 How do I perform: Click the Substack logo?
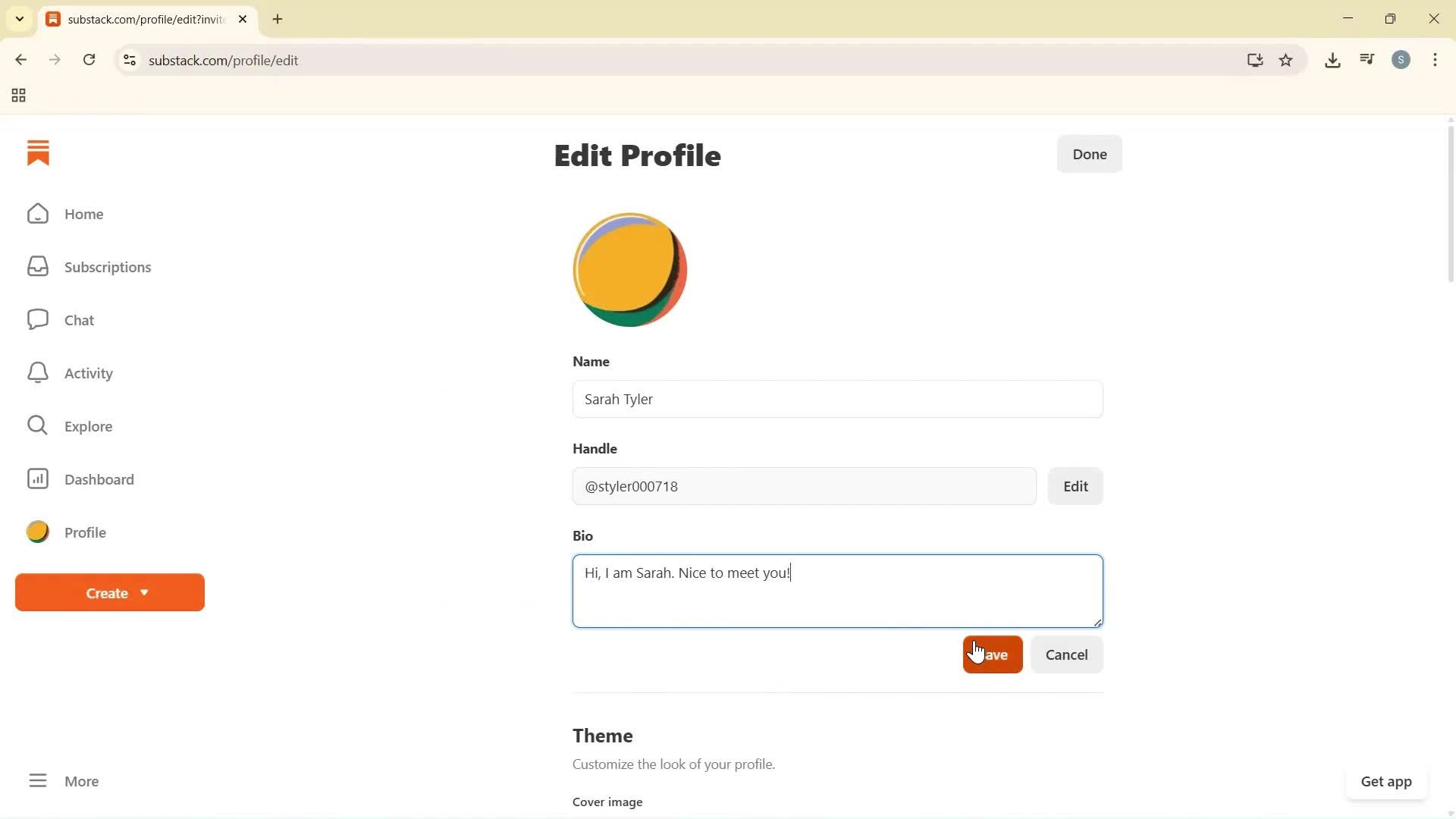[x=37, y=152]
